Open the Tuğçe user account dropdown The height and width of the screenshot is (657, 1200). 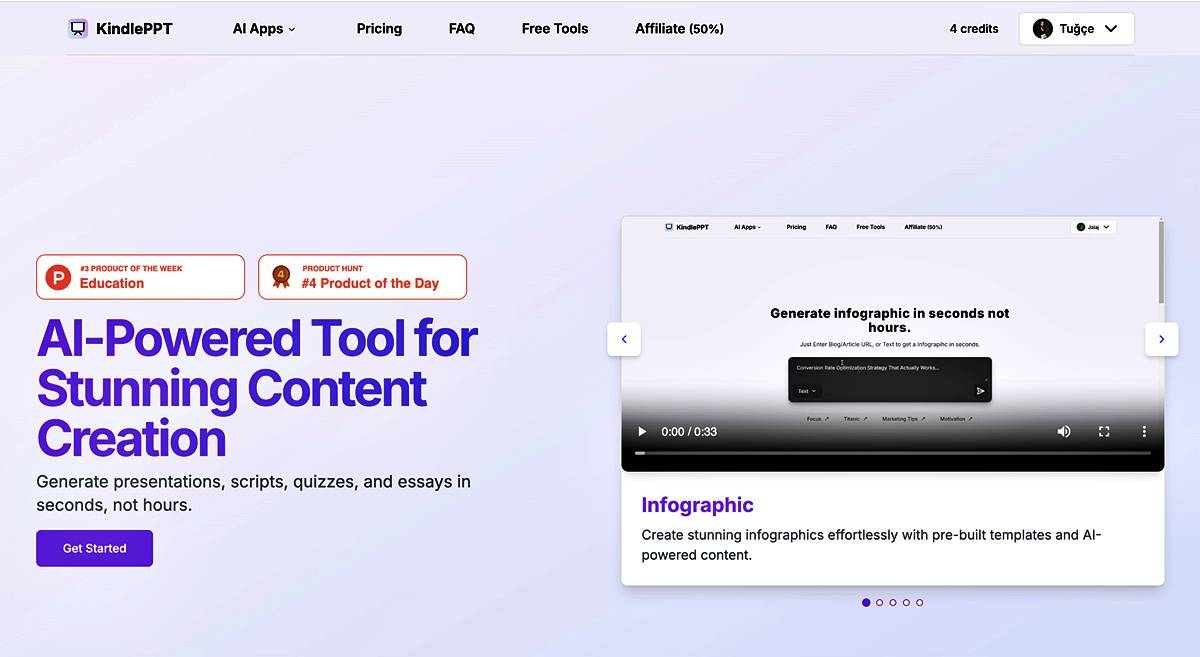pos(1076,29)
